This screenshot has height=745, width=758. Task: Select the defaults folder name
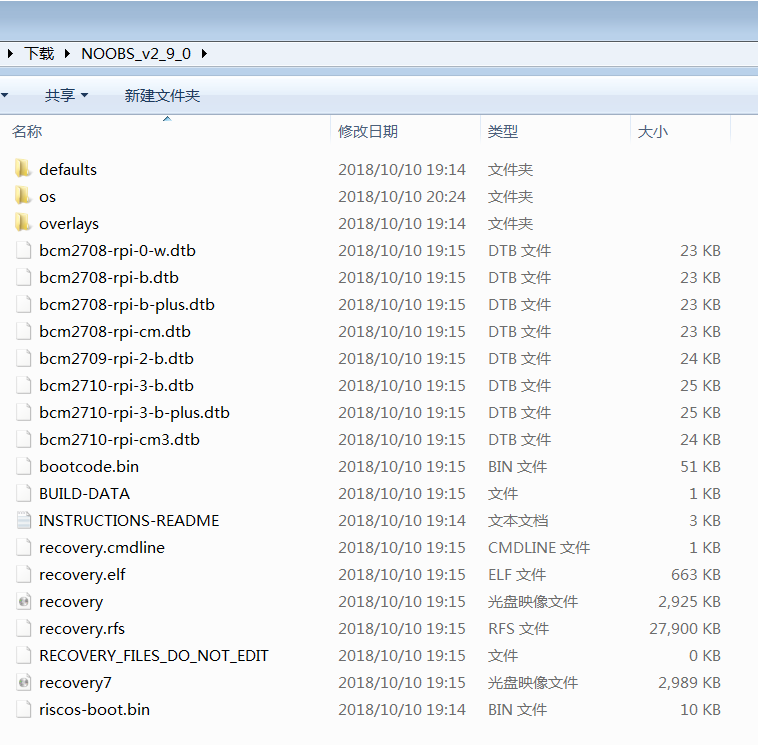pyautogui.click(x=68, y=169)
